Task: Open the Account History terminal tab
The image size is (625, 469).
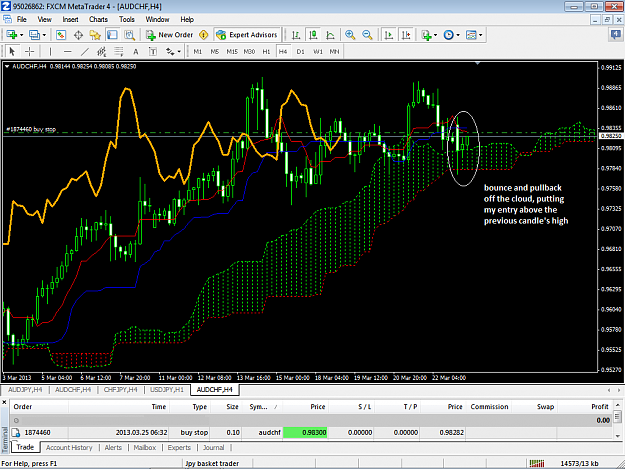Action: coord(69,447)
